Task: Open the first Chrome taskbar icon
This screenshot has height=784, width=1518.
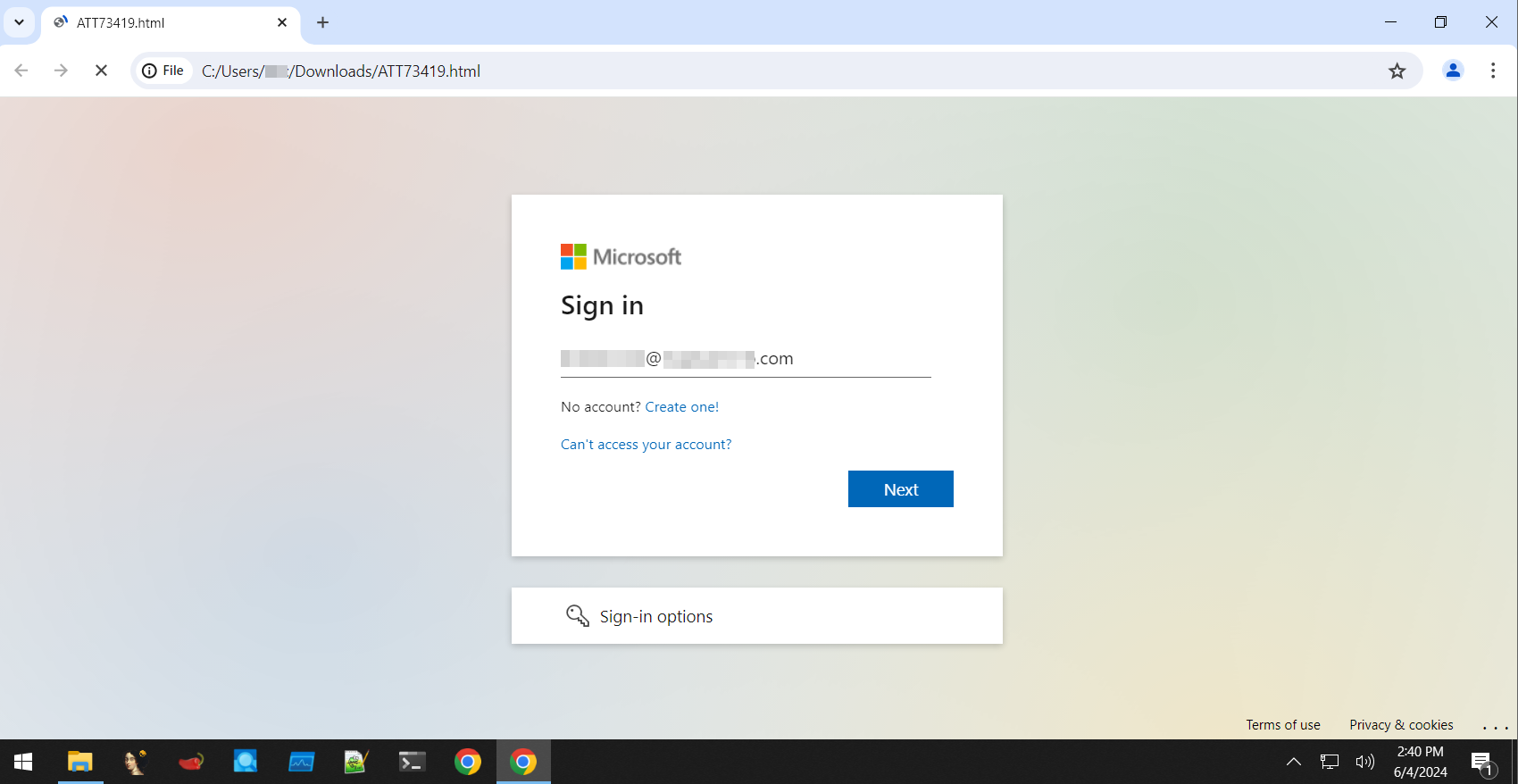Action: pos(467,762)
